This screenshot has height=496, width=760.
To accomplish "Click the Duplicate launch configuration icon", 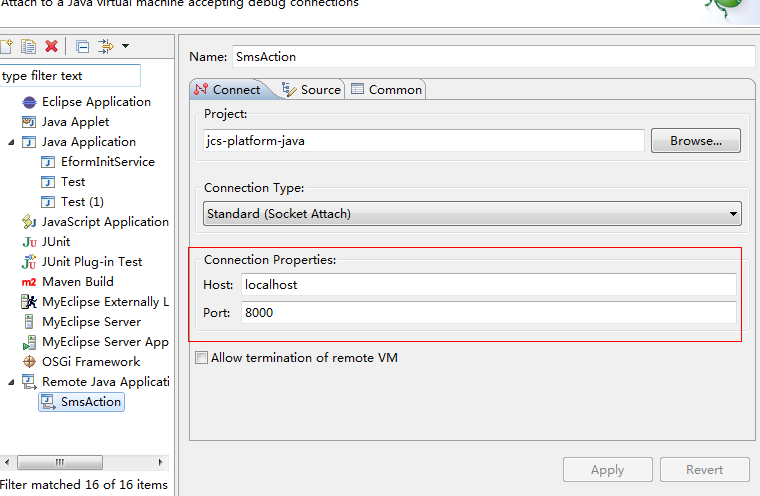I will (x=29, y=47).
